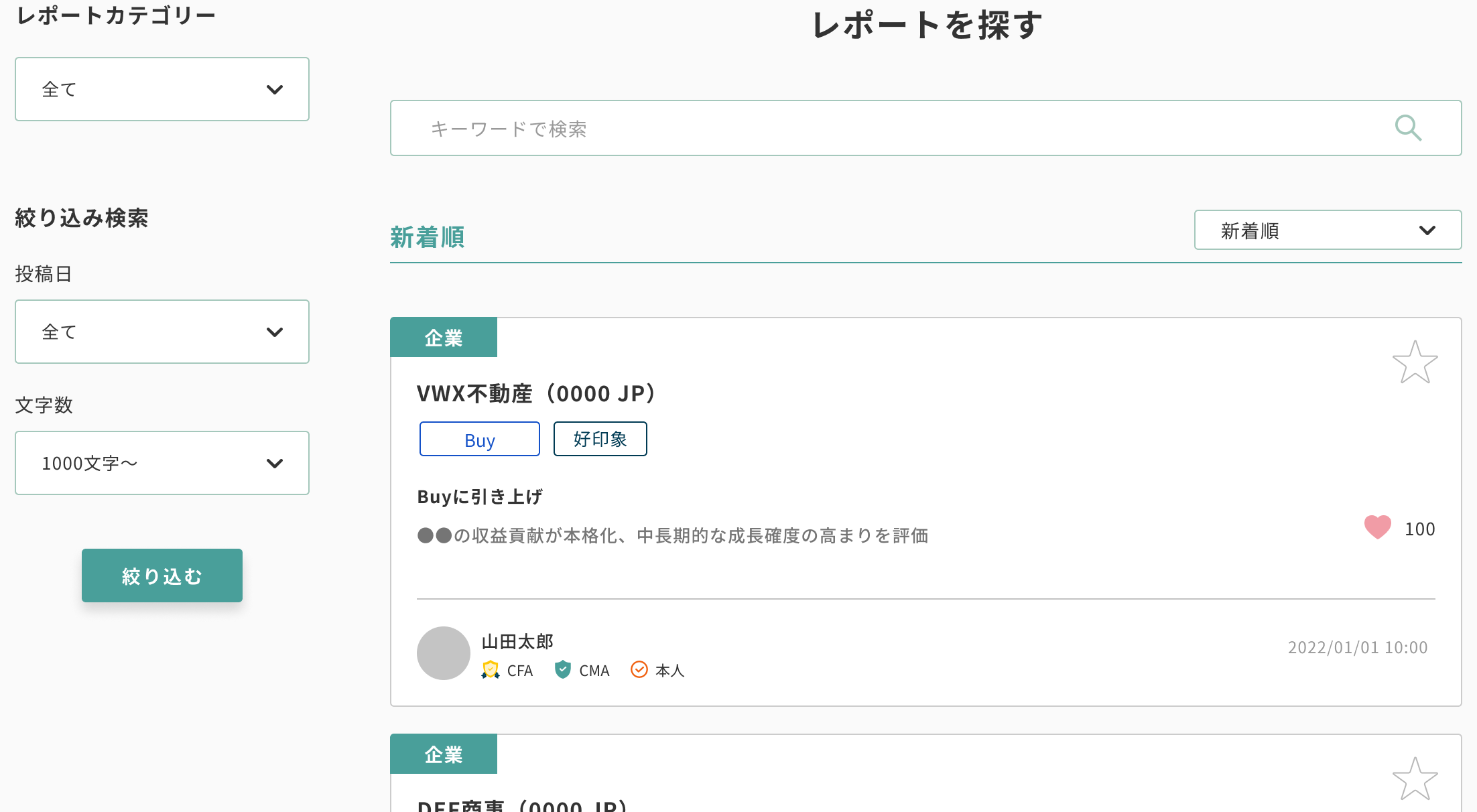Click the 企業 label on first report
Screen dimensions: 1477x812
[444, 338]
